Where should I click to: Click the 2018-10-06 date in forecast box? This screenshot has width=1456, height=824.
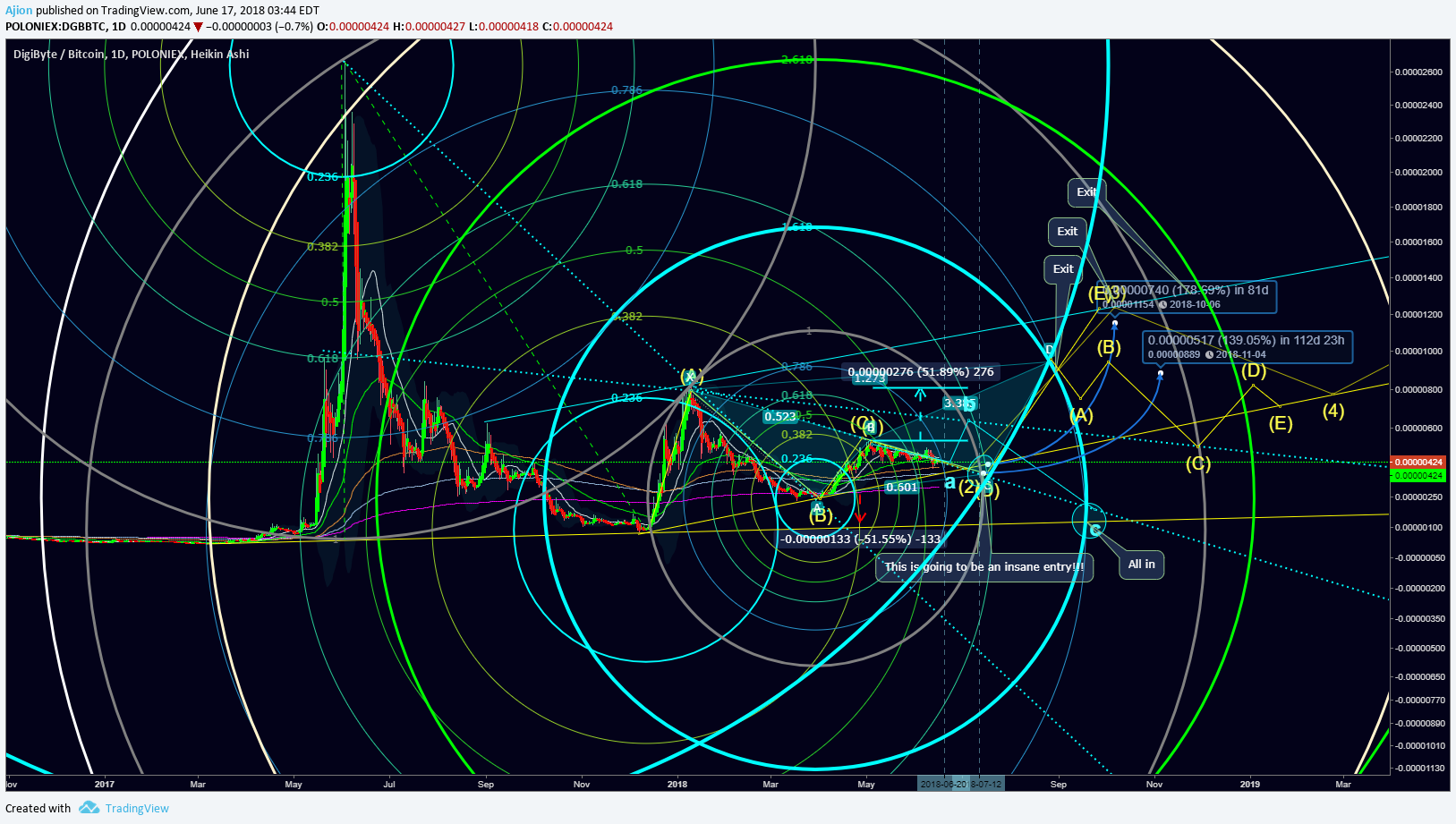(x=1195, y=305)
